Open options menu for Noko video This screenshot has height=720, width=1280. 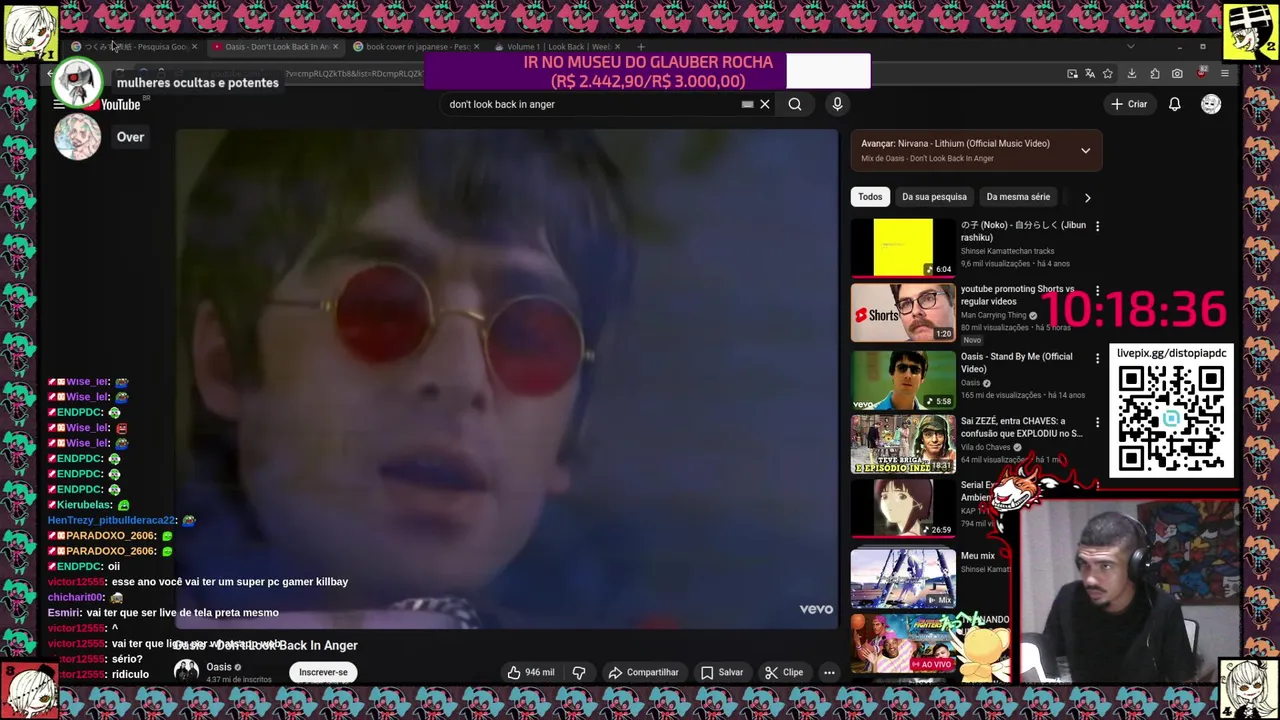(x=1097, y=227)
